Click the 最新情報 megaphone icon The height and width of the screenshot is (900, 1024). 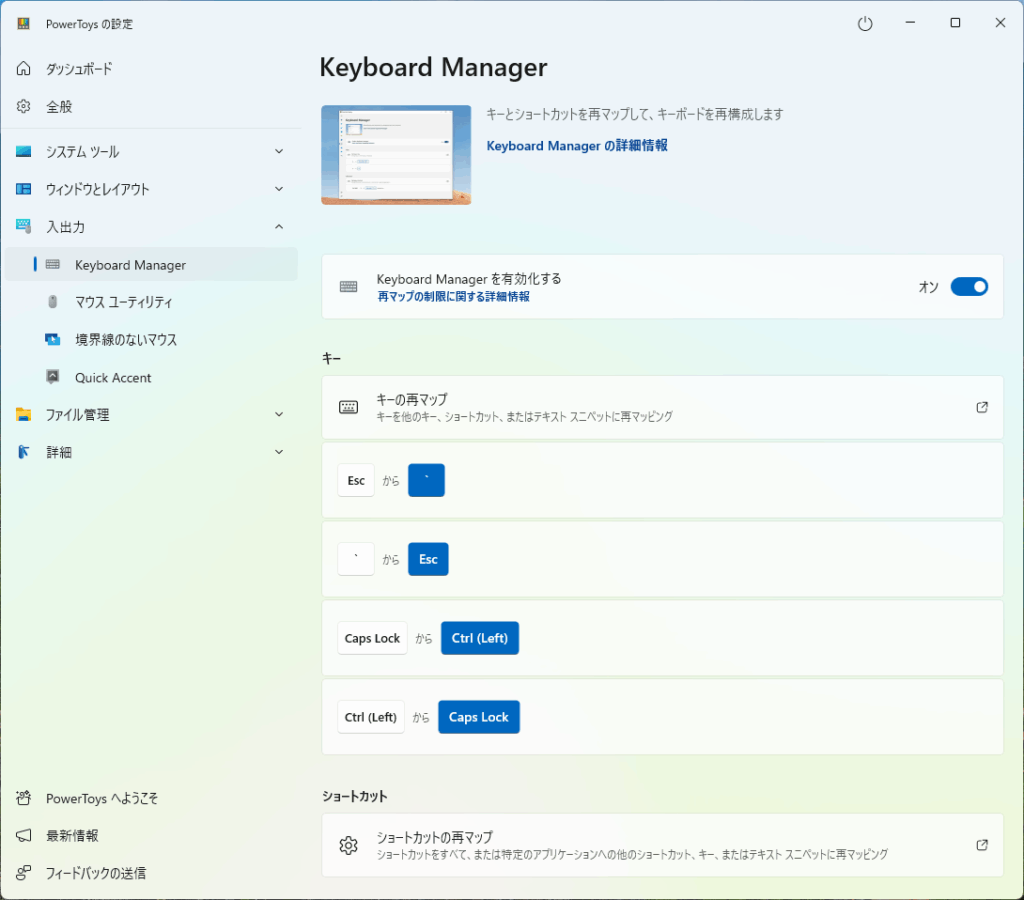click(24, 835)
